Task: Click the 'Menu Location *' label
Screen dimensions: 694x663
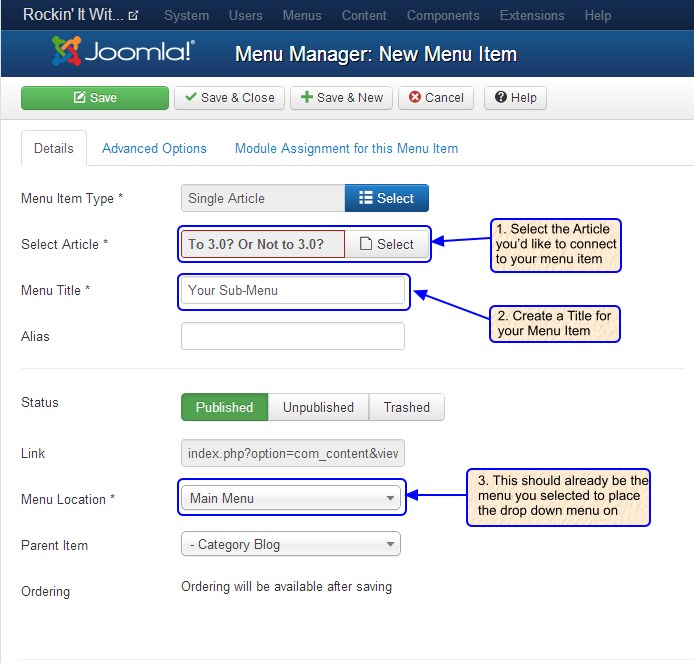Action: coord(68,499)
